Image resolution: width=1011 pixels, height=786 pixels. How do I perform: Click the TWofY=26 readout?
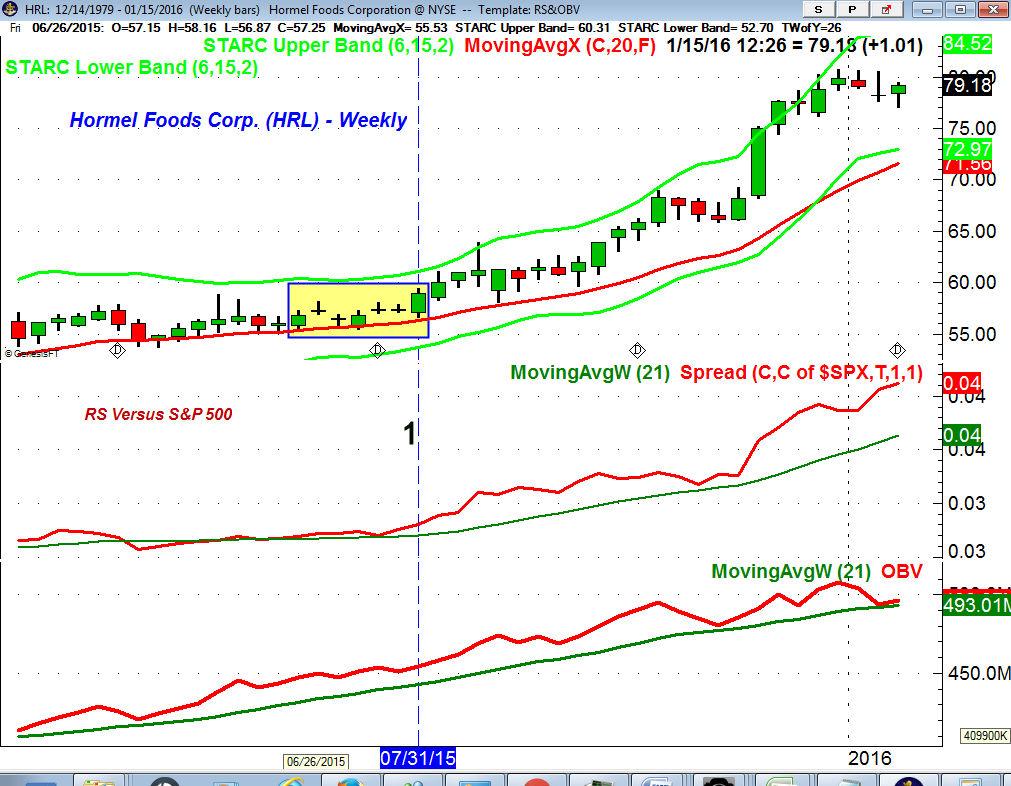pyautogui.click(x=811, y=28)
